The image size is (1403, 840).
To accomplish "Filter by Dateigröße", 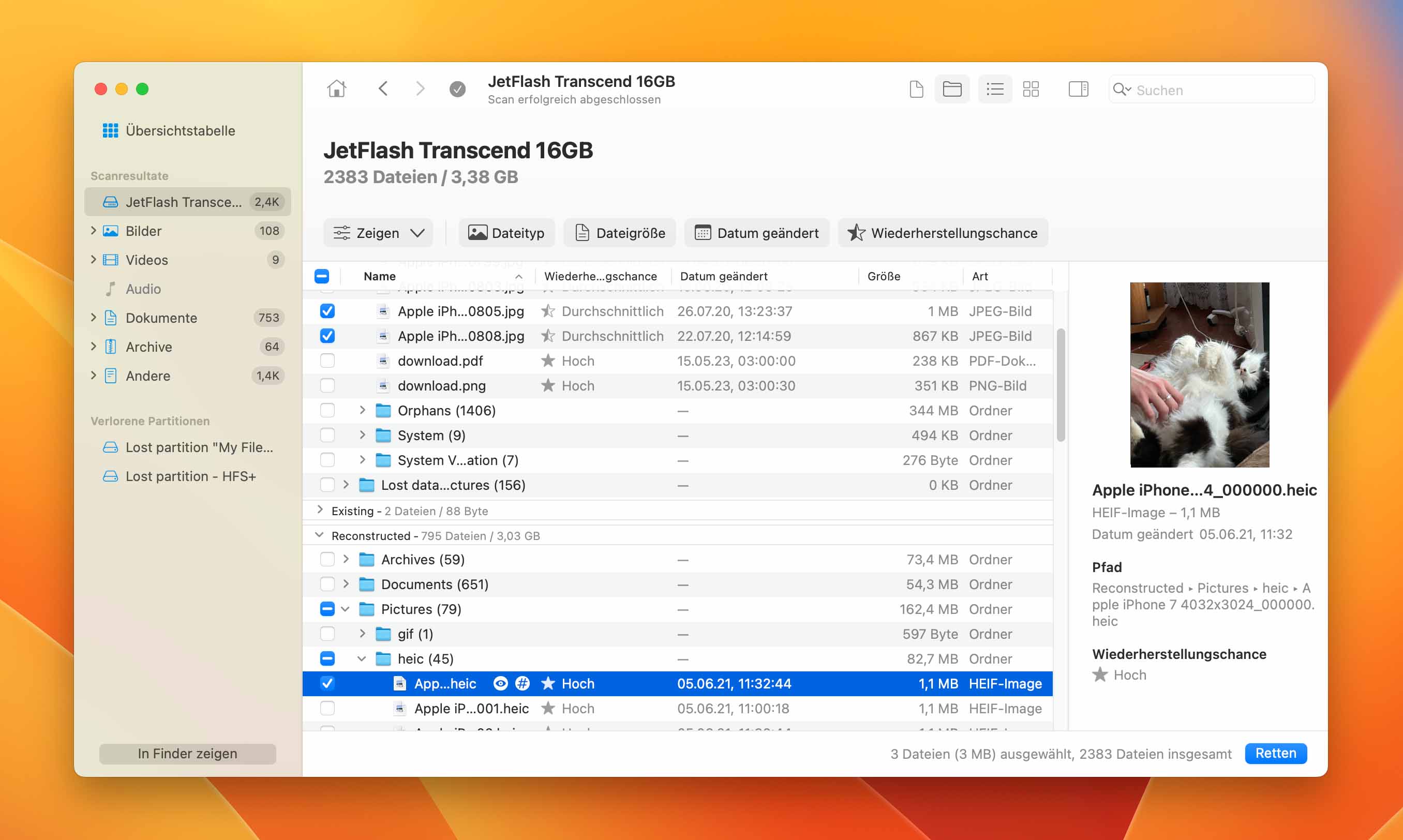I will tap(620, 233).
